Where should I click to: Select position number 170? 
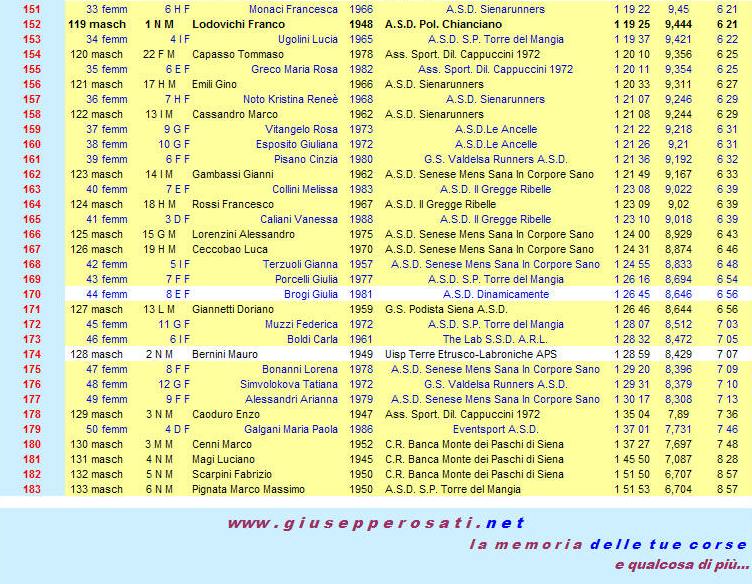[32, 294]
